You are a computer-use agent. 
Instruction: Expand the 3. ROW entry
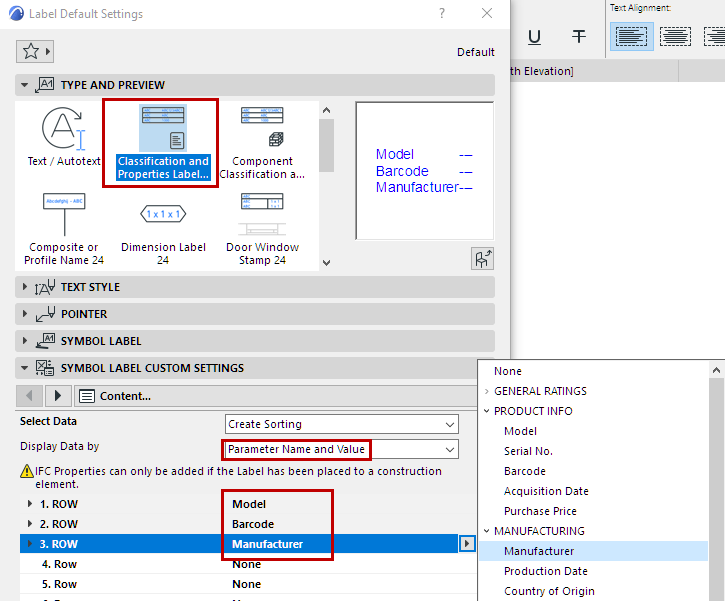30,544
